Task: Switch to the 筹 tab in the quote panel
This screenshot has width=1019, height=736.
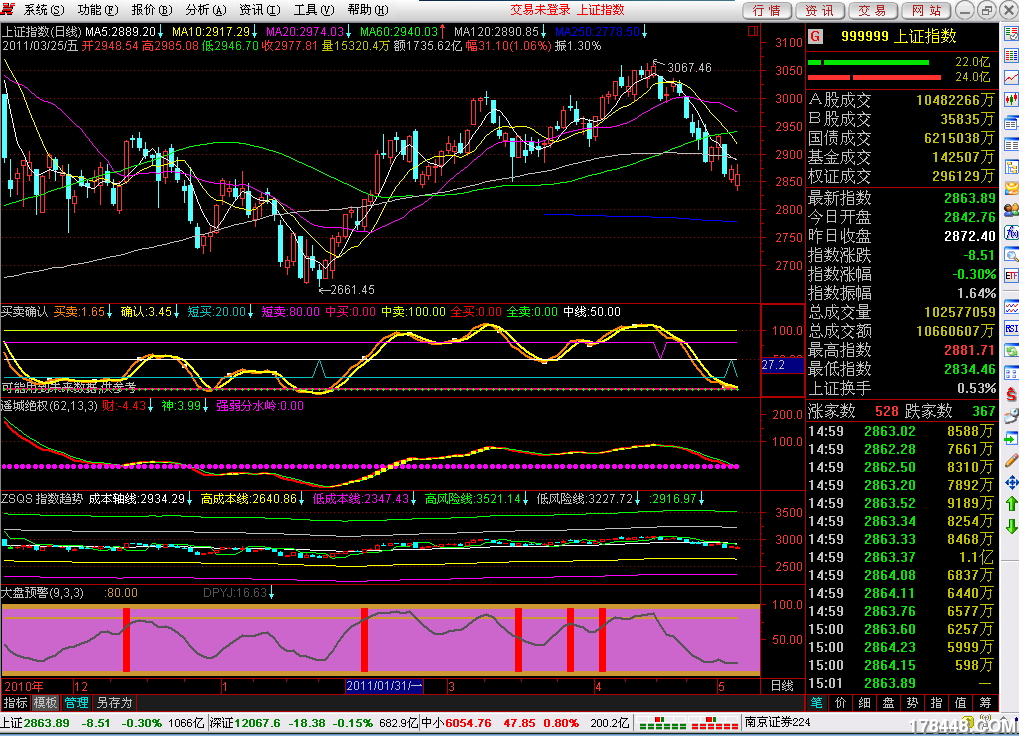Action: [x=985, y=703]
